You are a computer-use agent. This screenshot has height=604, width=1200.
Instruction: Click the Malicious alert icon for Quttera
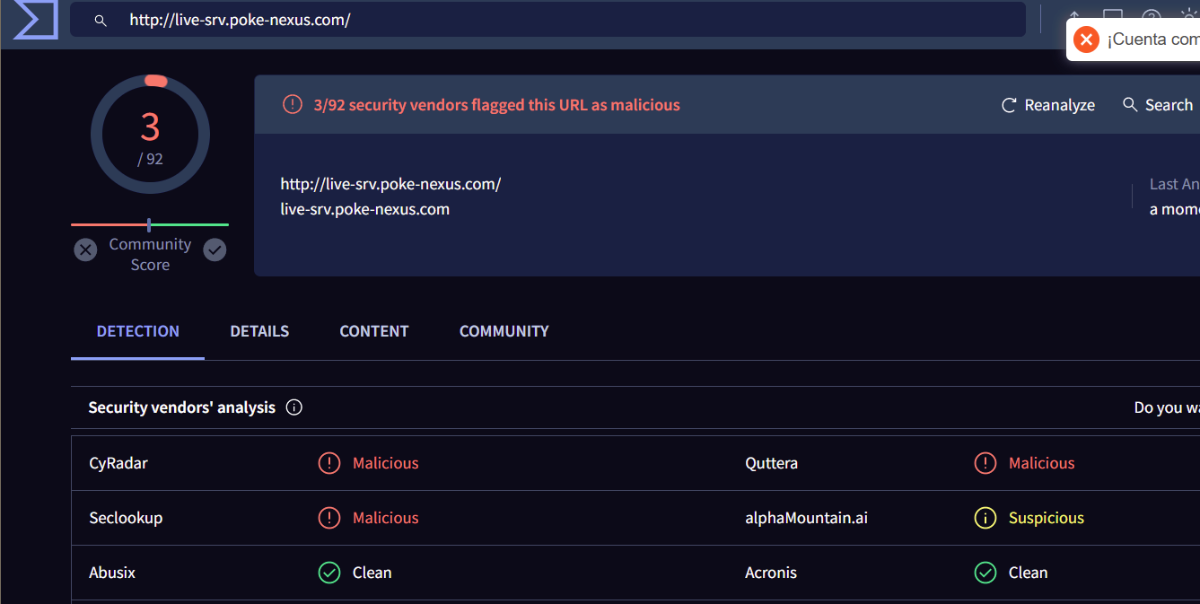tap(985, 463)
